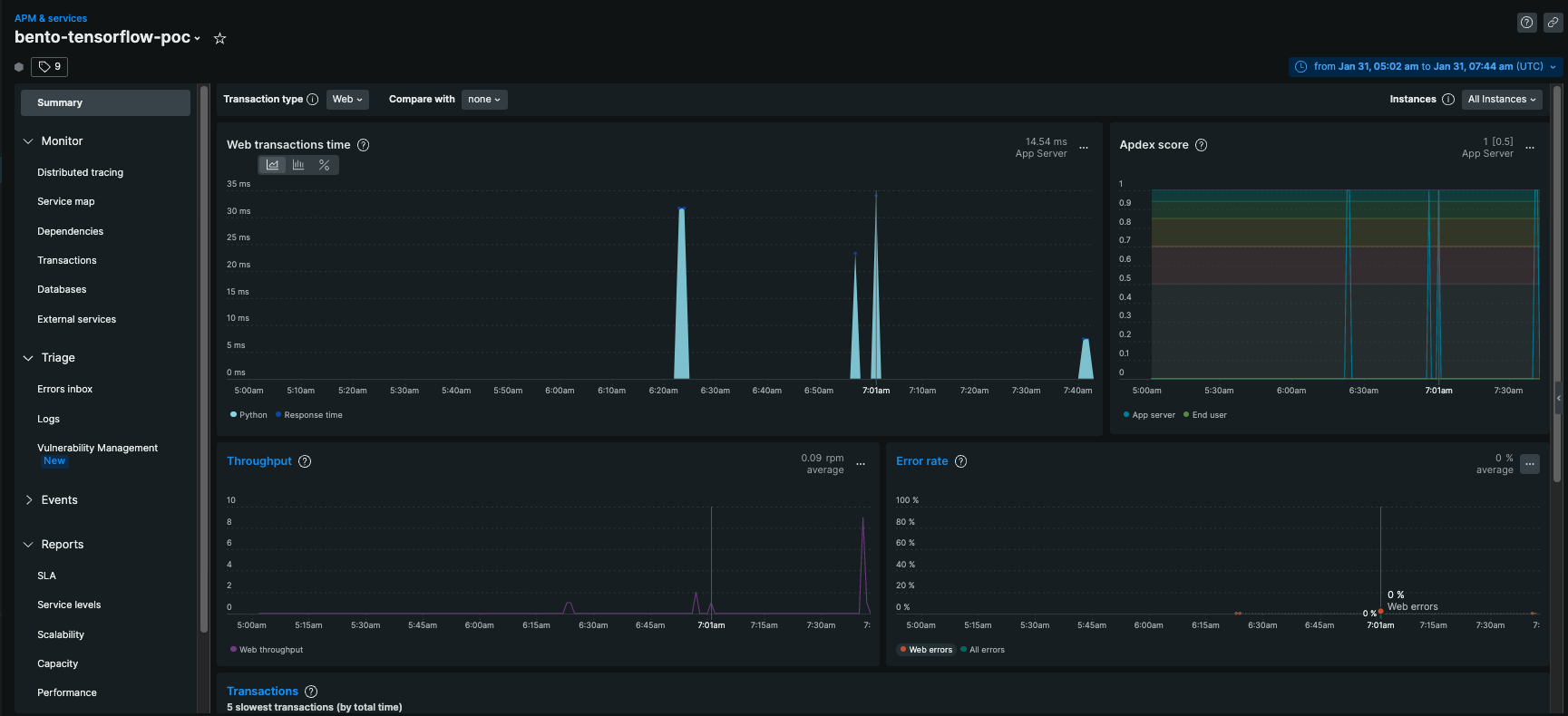Toggle Web throughput legend series
The height and width of the screenshot is (716, 1568).
click(267, 650)
